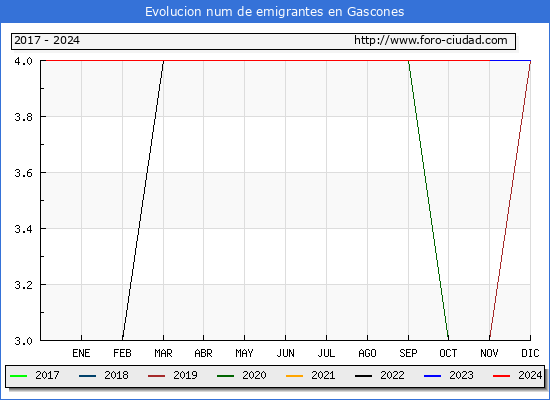
Task: Click the 2021 orange legend swatch
Action: click(295, 376)
